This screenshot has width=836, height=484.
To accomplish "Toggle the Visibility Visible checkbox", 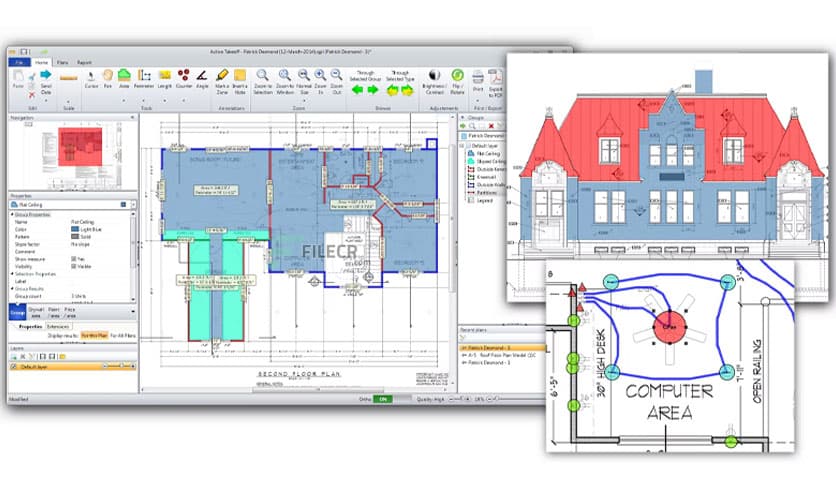I will click(74, 266).
